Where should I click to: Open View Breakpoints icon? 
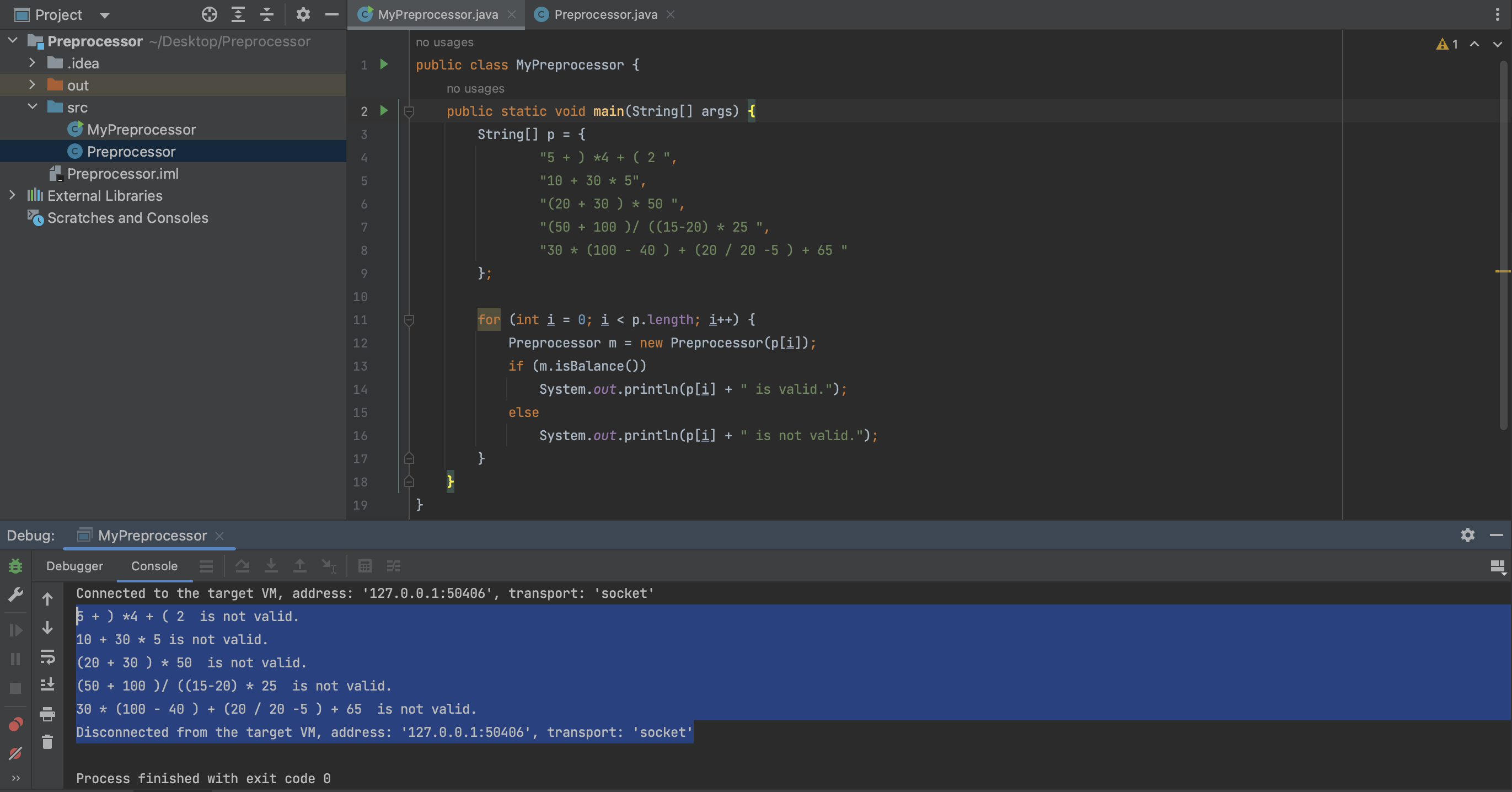tap(15, 724)
